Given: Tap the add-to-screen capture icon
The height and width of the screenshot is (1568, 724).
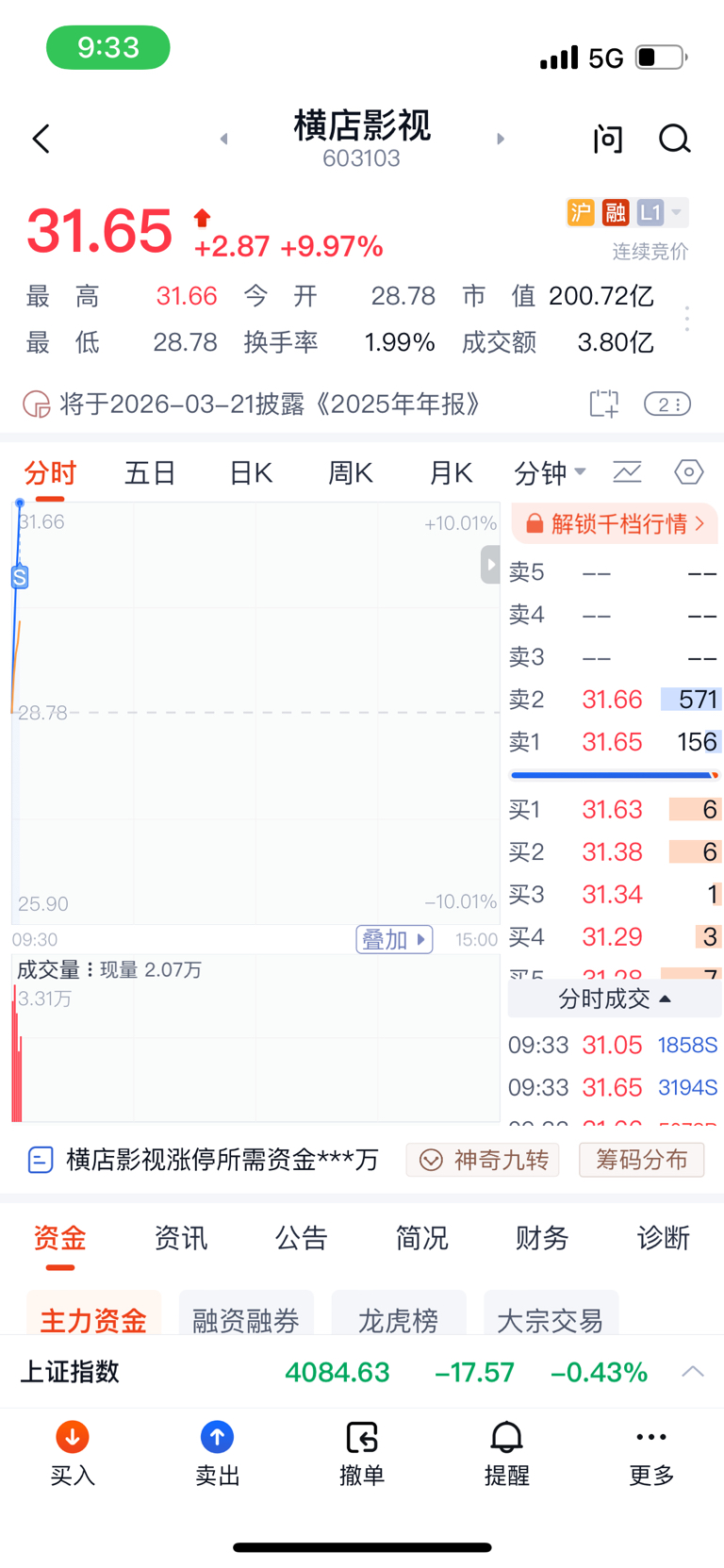Looking at the screenshot, I should point(603,404).
